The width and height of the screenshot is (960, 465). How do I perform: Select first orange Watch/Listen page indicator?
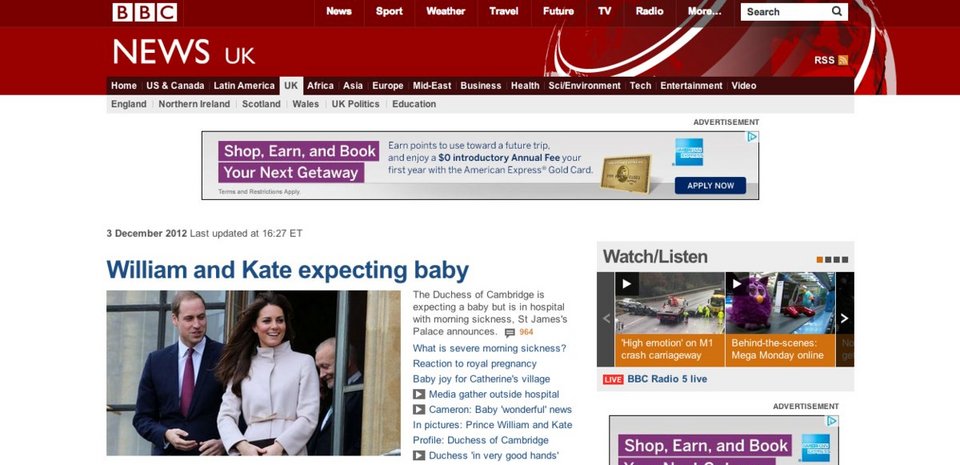coord(819,260)
